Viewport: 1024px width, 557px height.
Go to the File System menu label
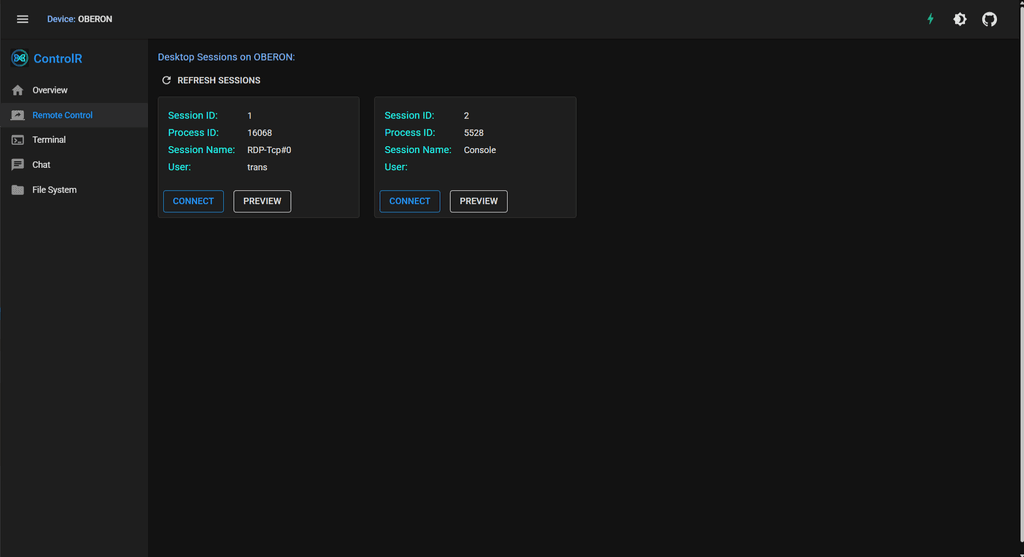point(54,190)
